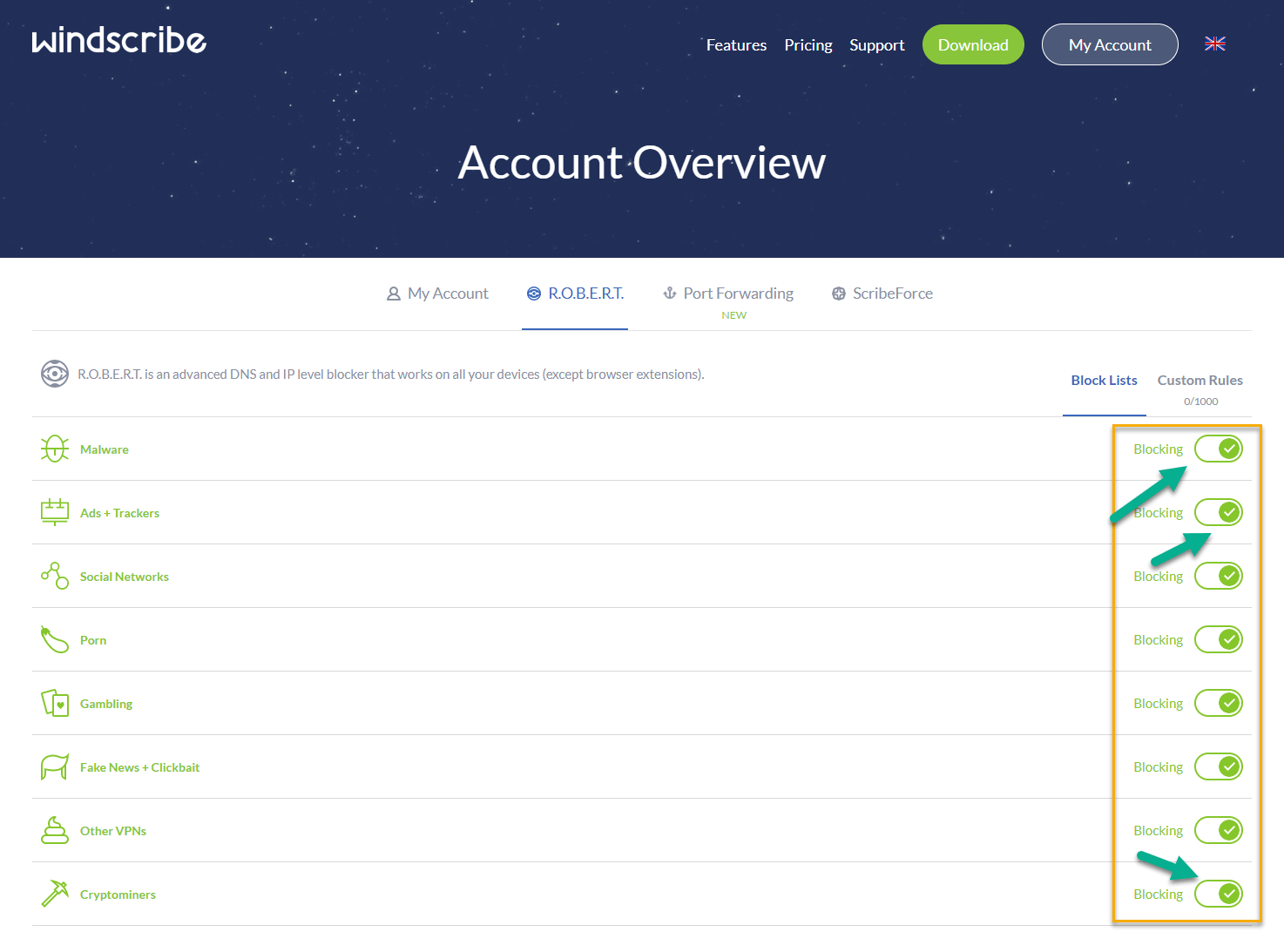Toggle Other VPNs blocking switch
The width and height of the screenshot is (1284, 952).
[x=1219, y=830]
